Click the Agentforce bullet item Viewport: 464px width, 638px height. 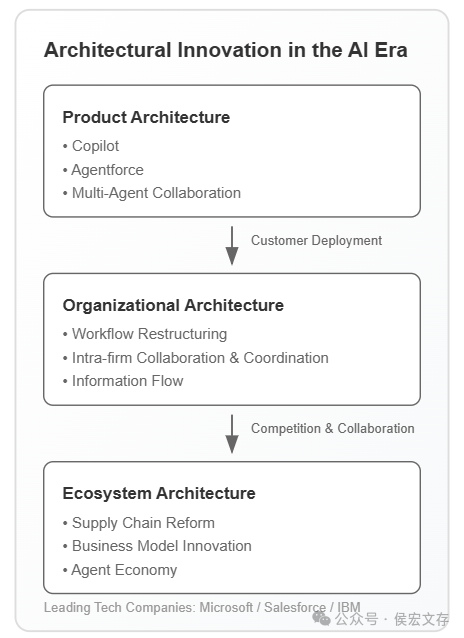point(103,170)
